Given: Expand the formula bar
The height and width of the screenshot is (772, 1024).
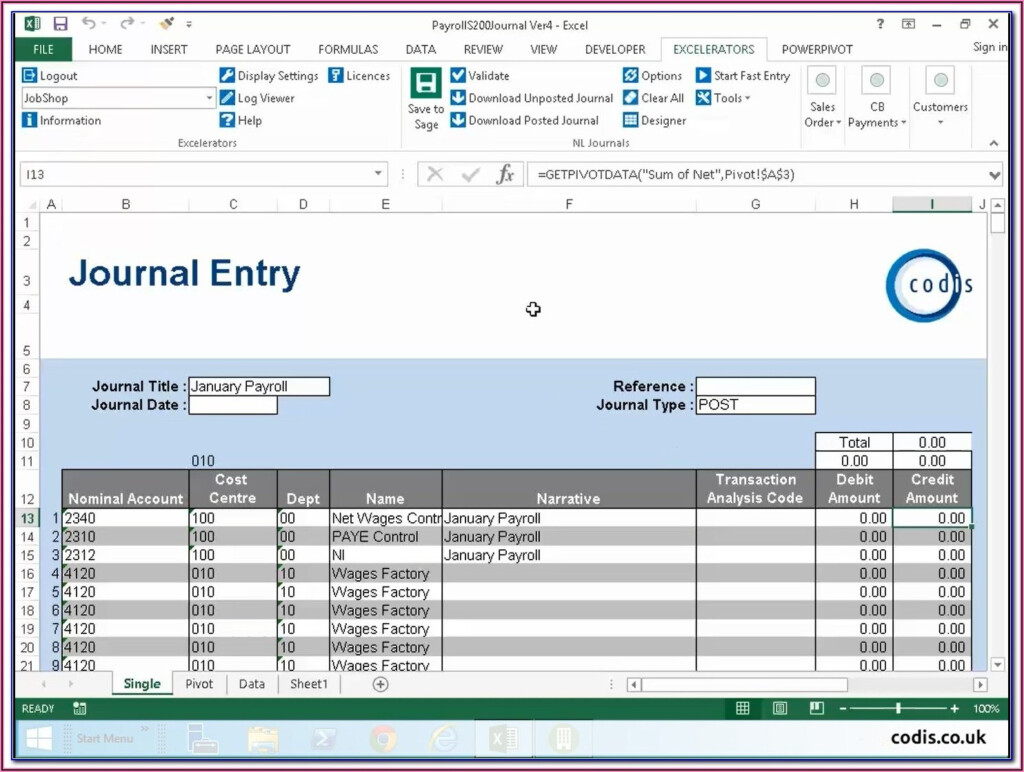Looking at the screenshot, I should click(994, 175).
